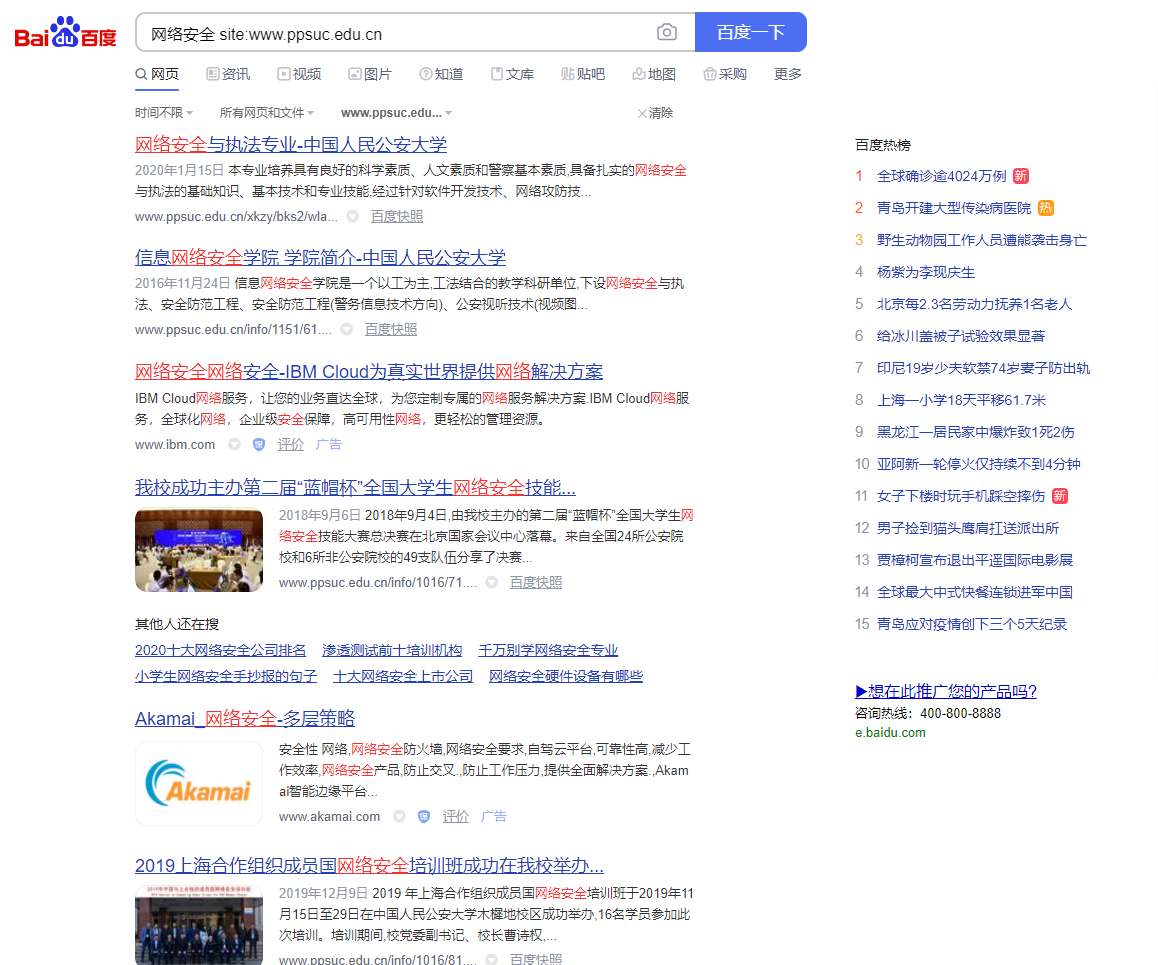Switch to the 资讯 tab
Screen dimensions: 1158x965
tap(228, 74)
